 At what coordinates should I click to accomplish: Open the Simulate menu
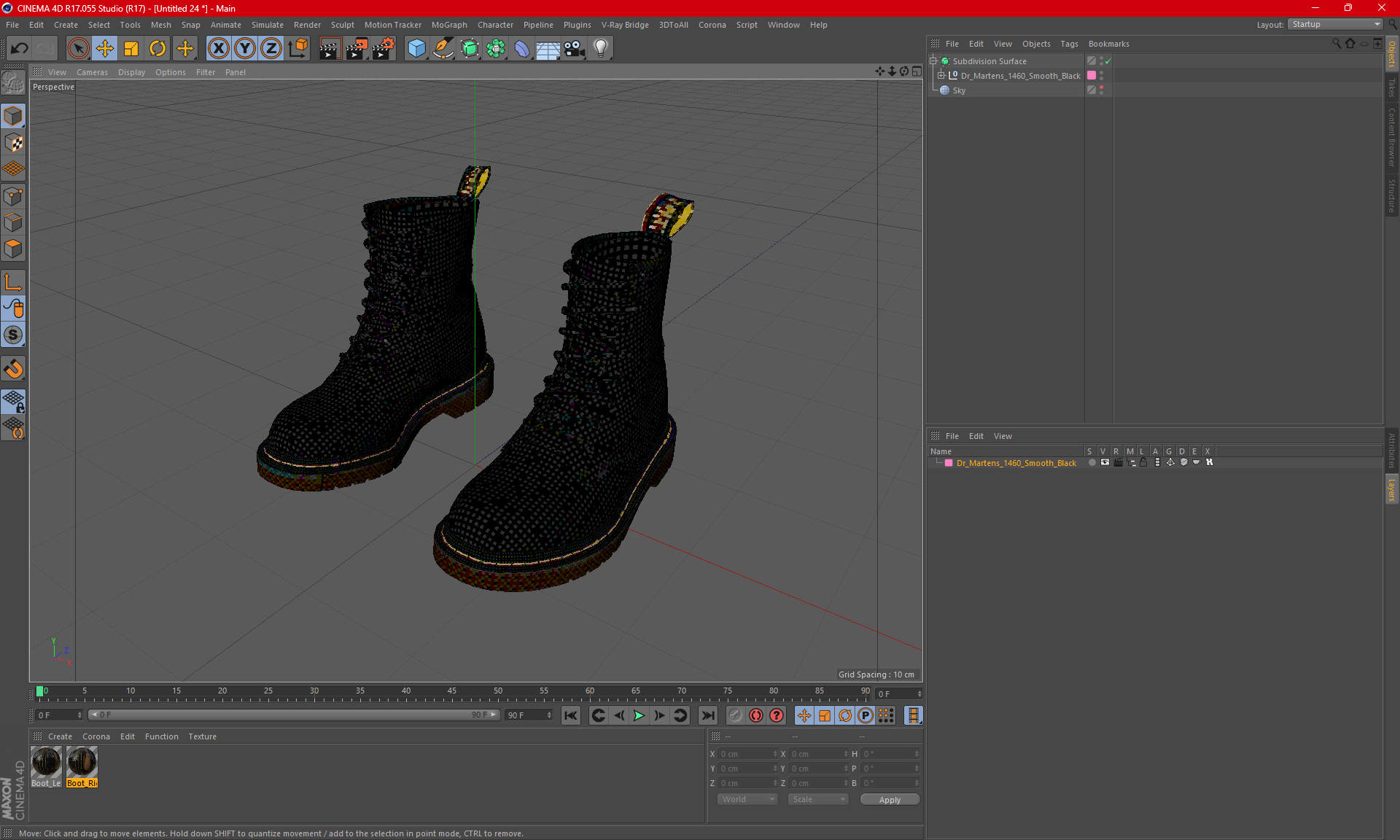(267, 25)
